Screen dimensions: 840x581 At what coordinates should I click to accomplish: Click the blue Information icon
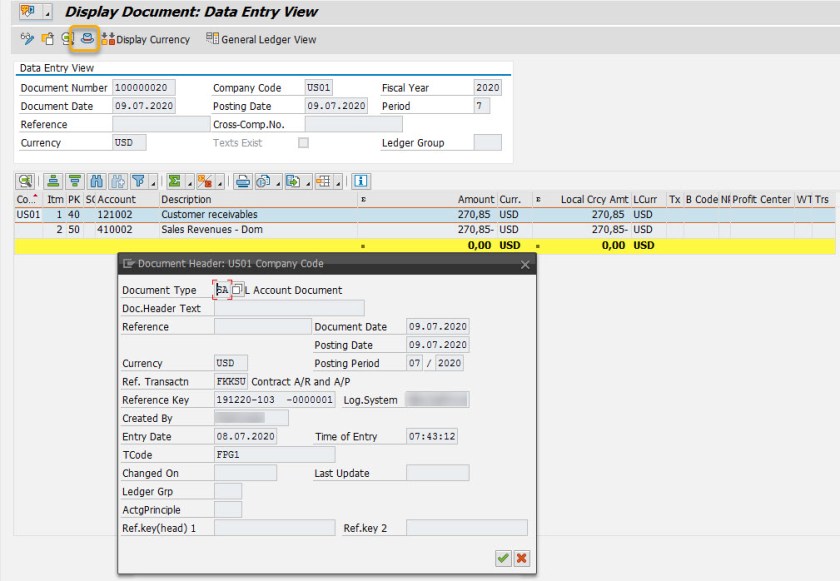359,181
